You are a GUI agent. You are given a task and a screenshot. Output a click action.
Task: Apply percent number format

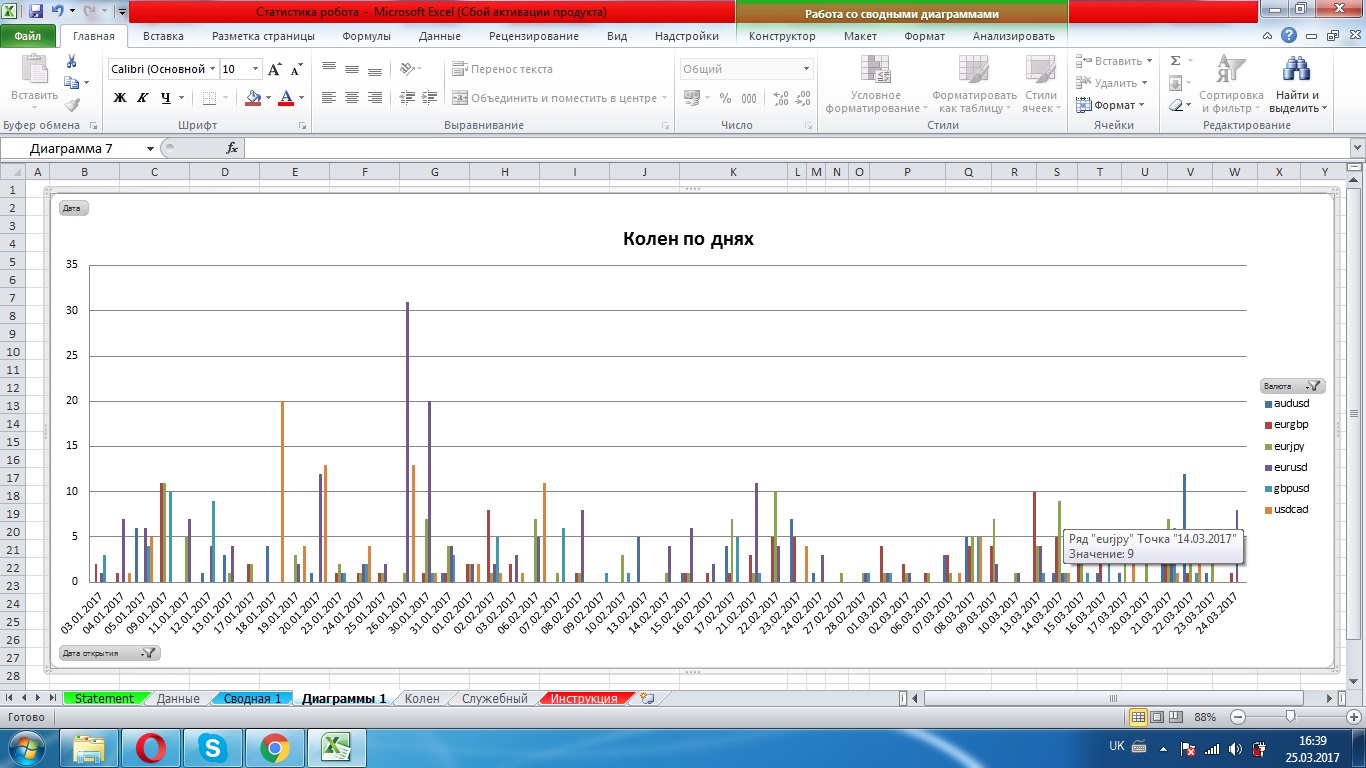click(x=724, y=98)
